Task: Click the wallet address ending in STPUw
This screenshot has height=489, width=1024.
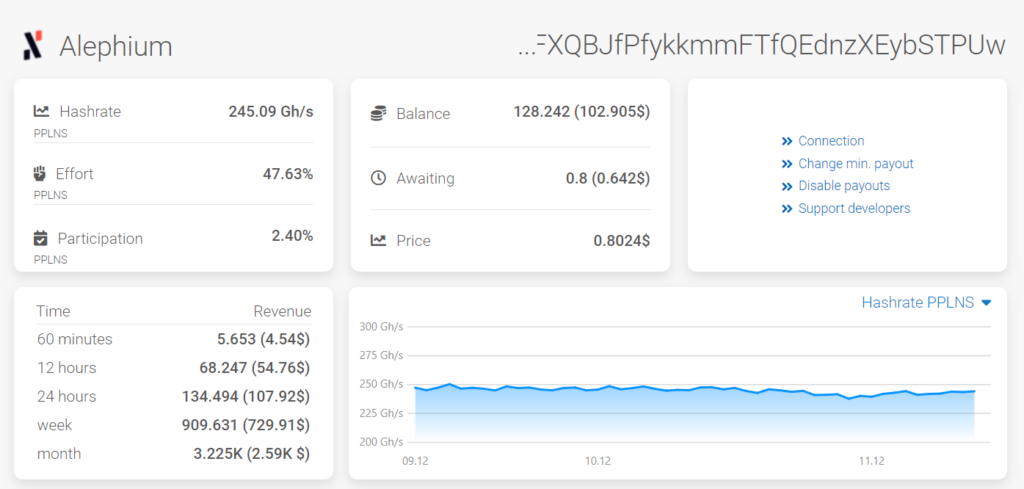Action: 761,46
